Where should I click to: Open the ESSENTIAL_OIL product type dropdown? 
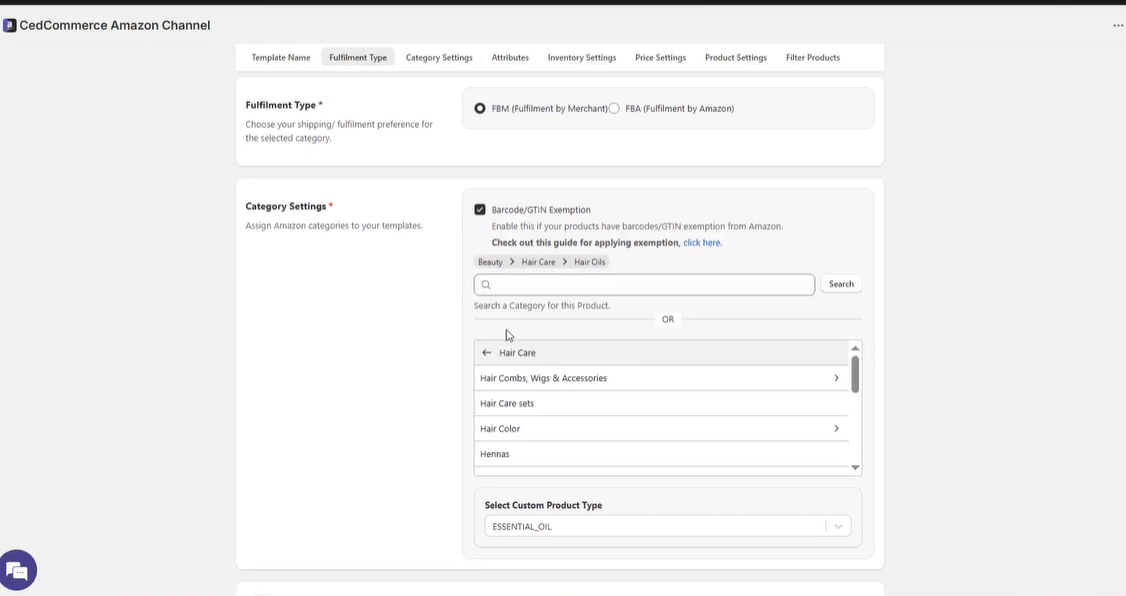tap(668, 526)
